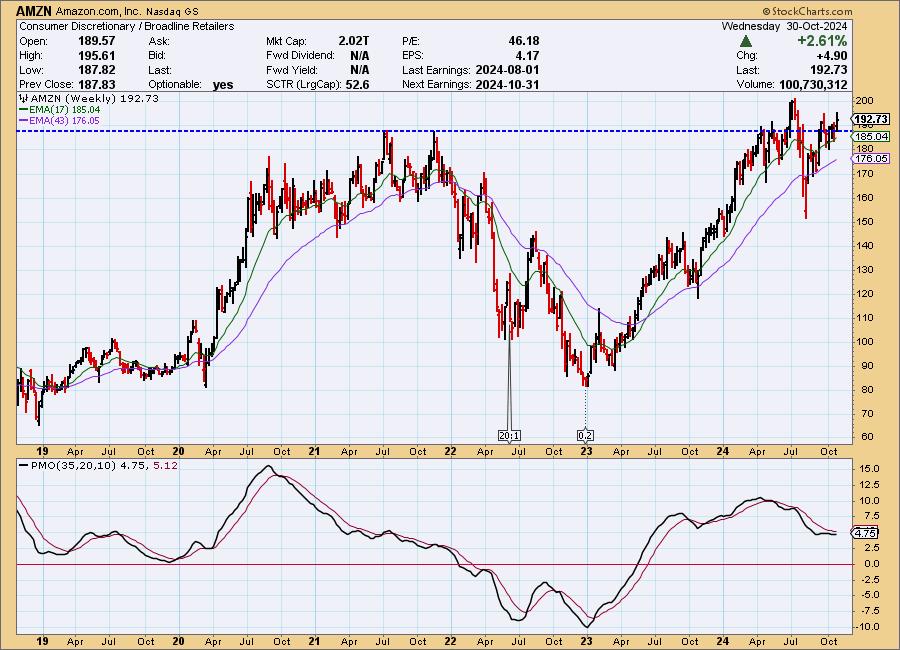Click the date Wednesday 30-Oct-2024
The image size is (900, 650).
[784, 26]
